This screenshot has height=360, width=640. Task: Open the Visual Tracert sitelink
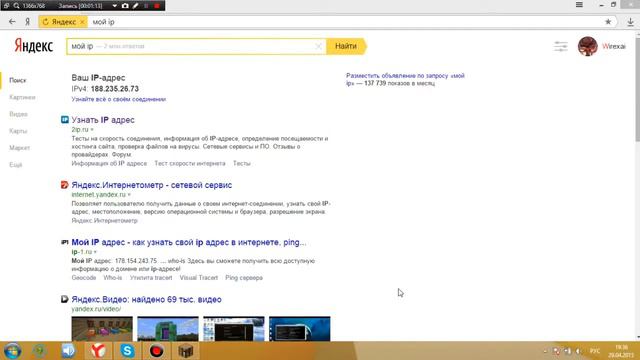(199, 278)
